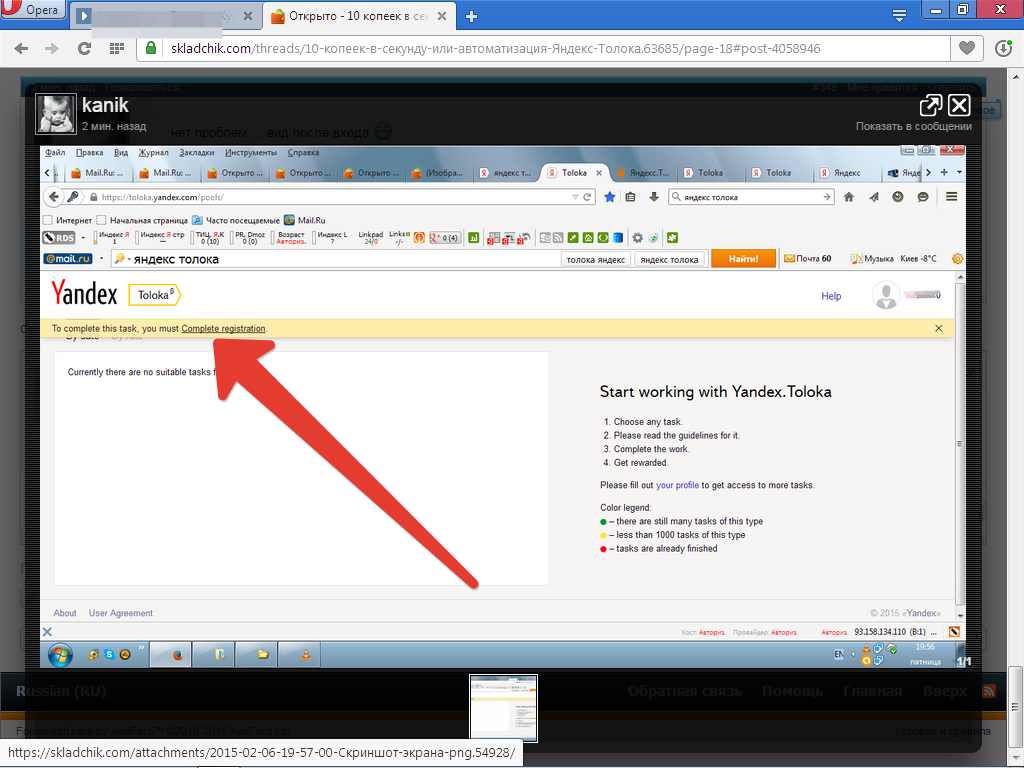Image resolution: width=1024 pixels, height=768 pixels.
Task: Open Инструменты menu in Firefox screenshot
Action: point(251,152)
